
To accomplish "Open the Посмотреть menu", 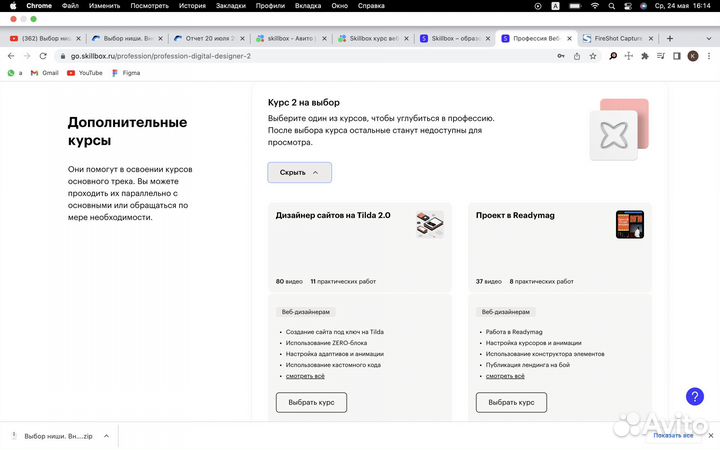I will tap(150, 6).
